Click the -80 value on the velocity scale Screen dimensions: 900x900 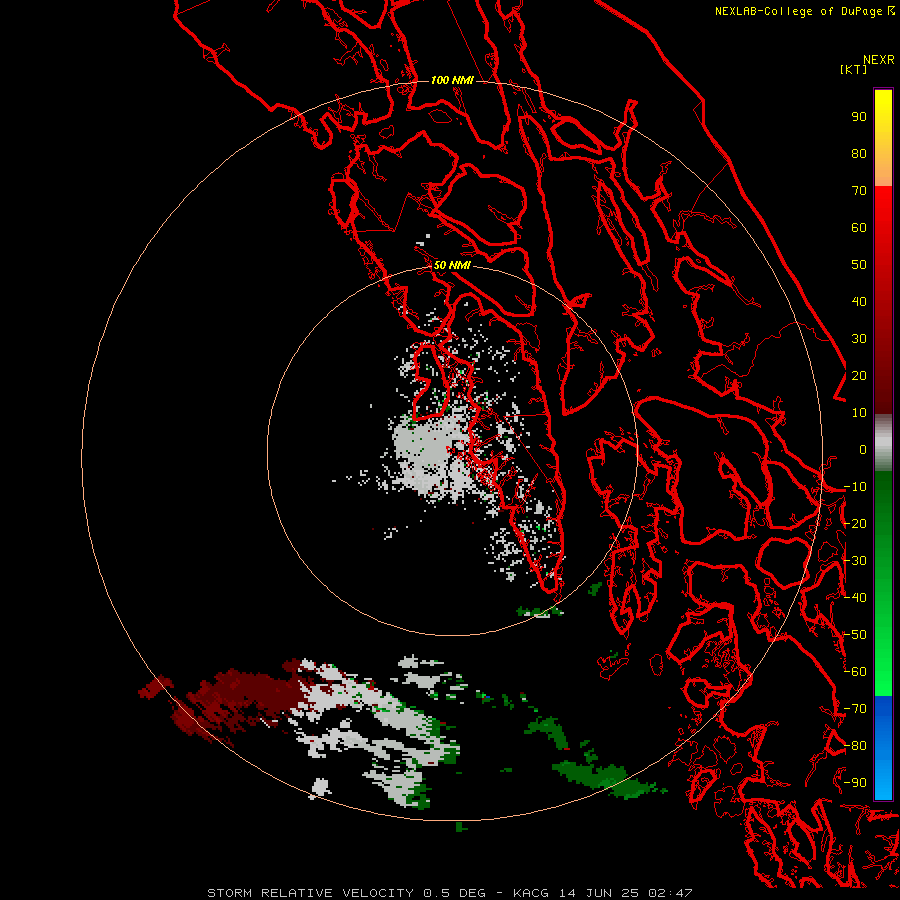click(x=855, y=746)
